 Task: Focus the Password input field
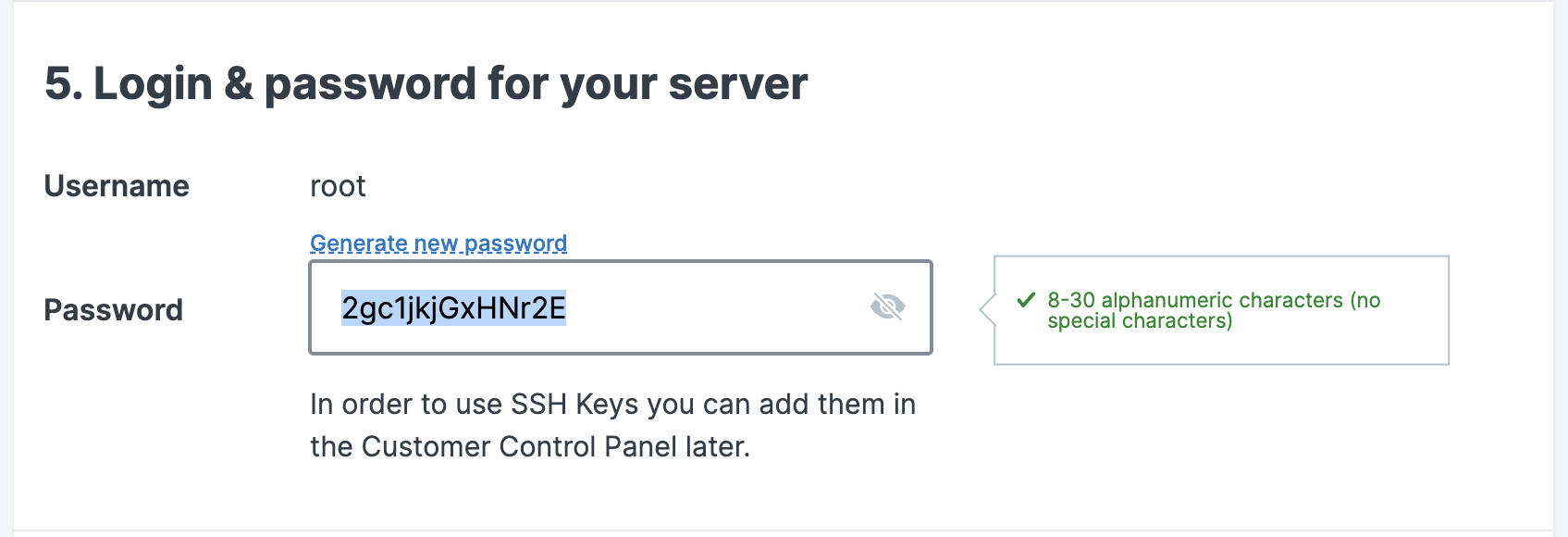[x=621, y=307]
